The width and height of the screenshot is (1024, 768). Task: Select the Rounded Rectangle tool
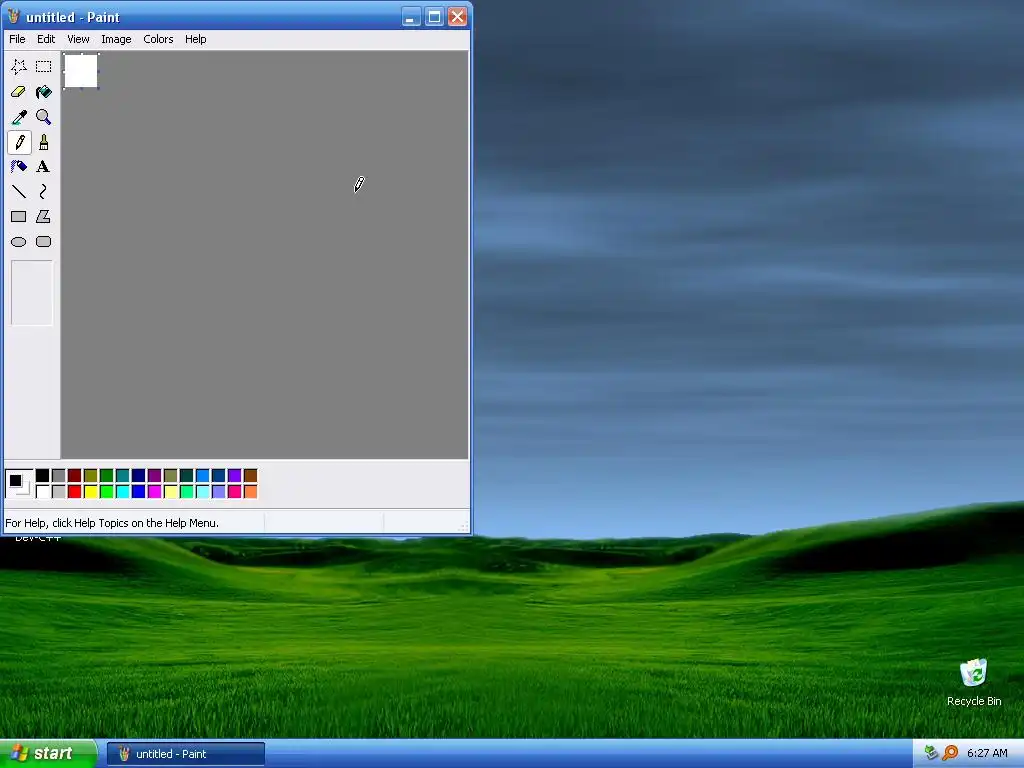click(x=43, y=242)
